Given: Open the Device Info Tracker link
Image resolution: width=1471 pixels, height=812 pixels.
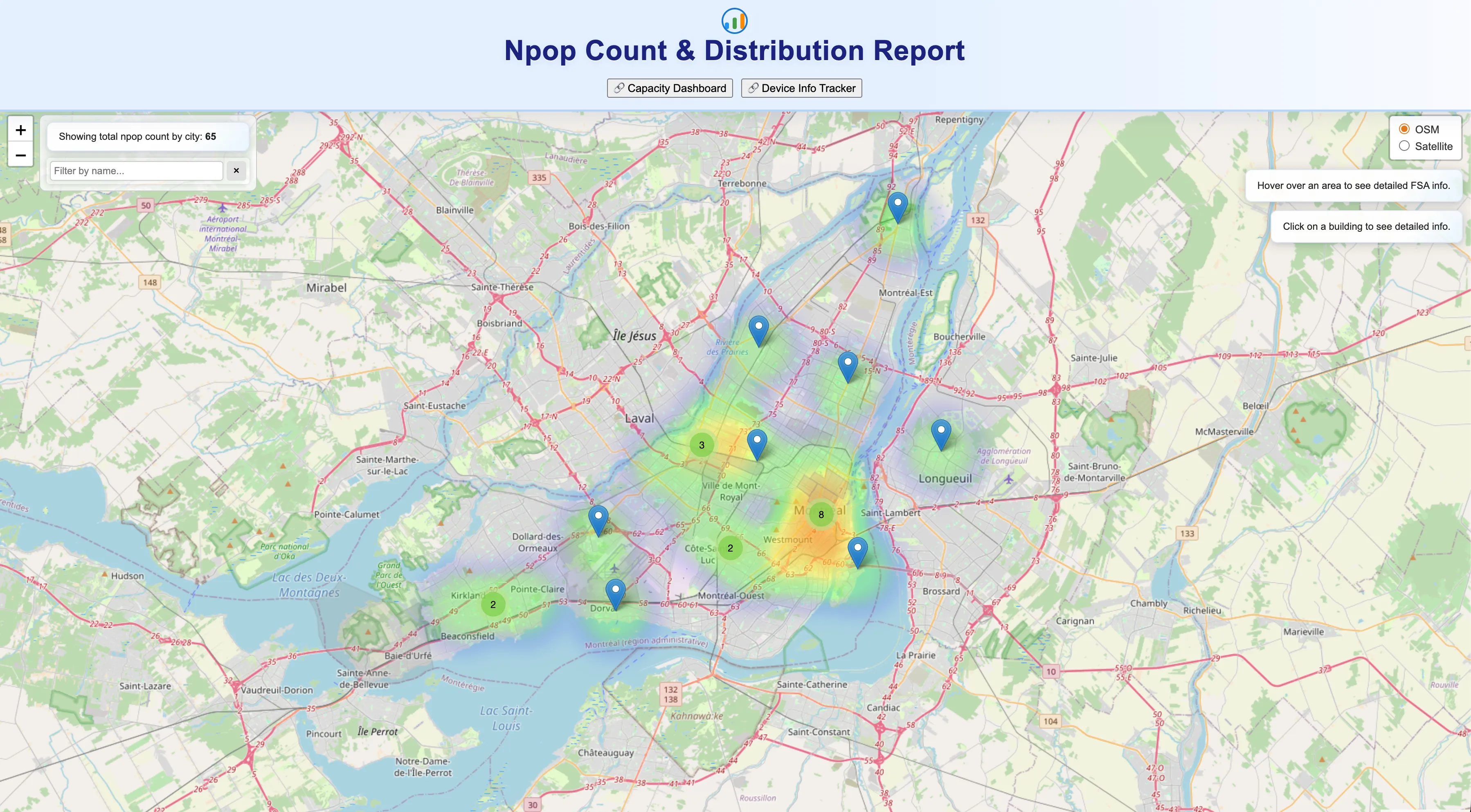Looking at the screenshot, I should 801,88.
